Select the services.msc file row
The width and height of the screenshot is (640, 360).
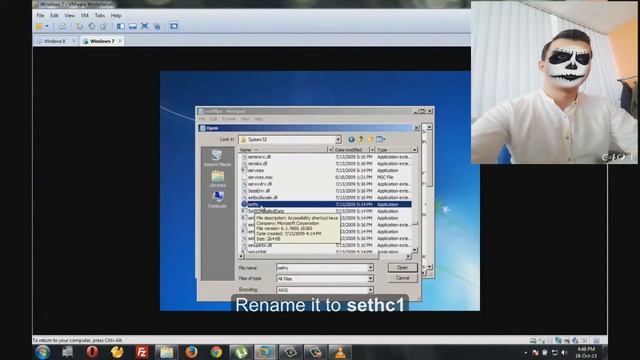[x=326, y=177]
